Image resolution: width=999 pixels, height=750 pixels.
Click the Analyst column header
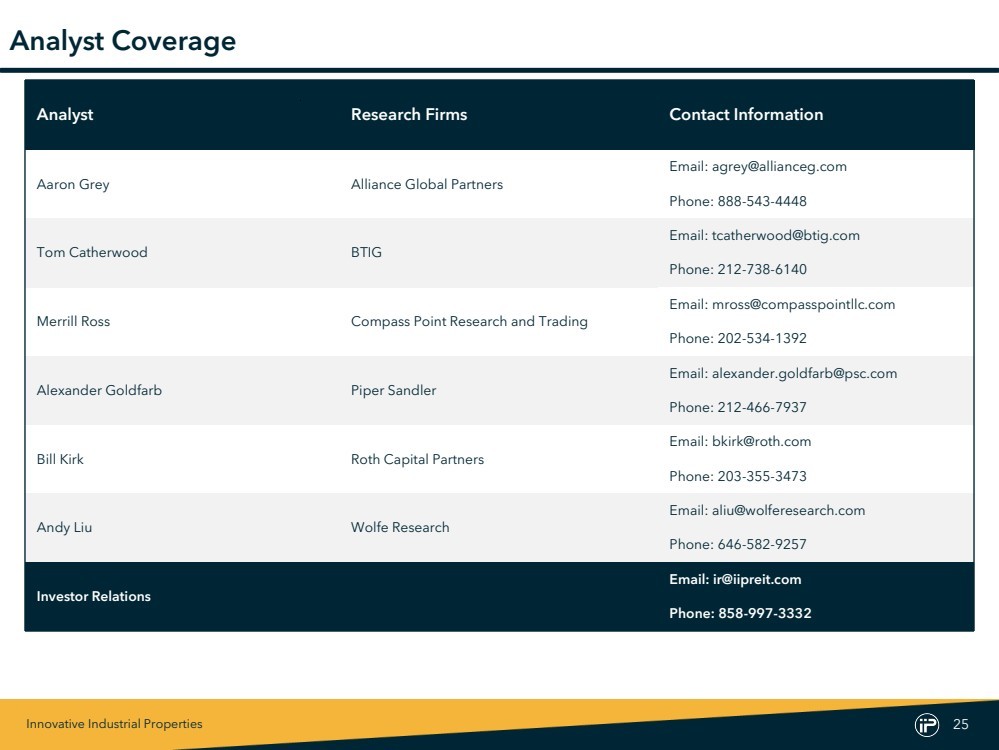click(x=64, y=115)
